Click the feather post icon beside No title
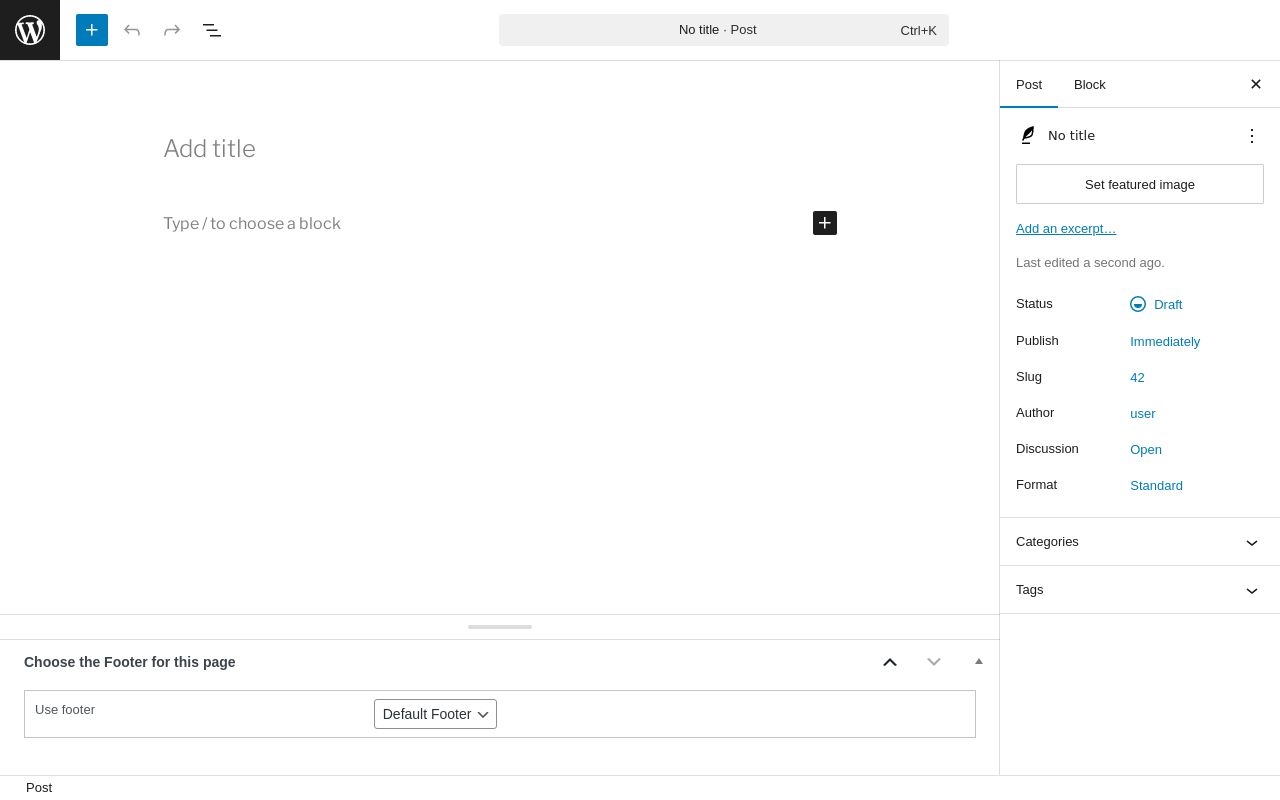Viewport: 1280px width, 800px height. pos(1028,135)
